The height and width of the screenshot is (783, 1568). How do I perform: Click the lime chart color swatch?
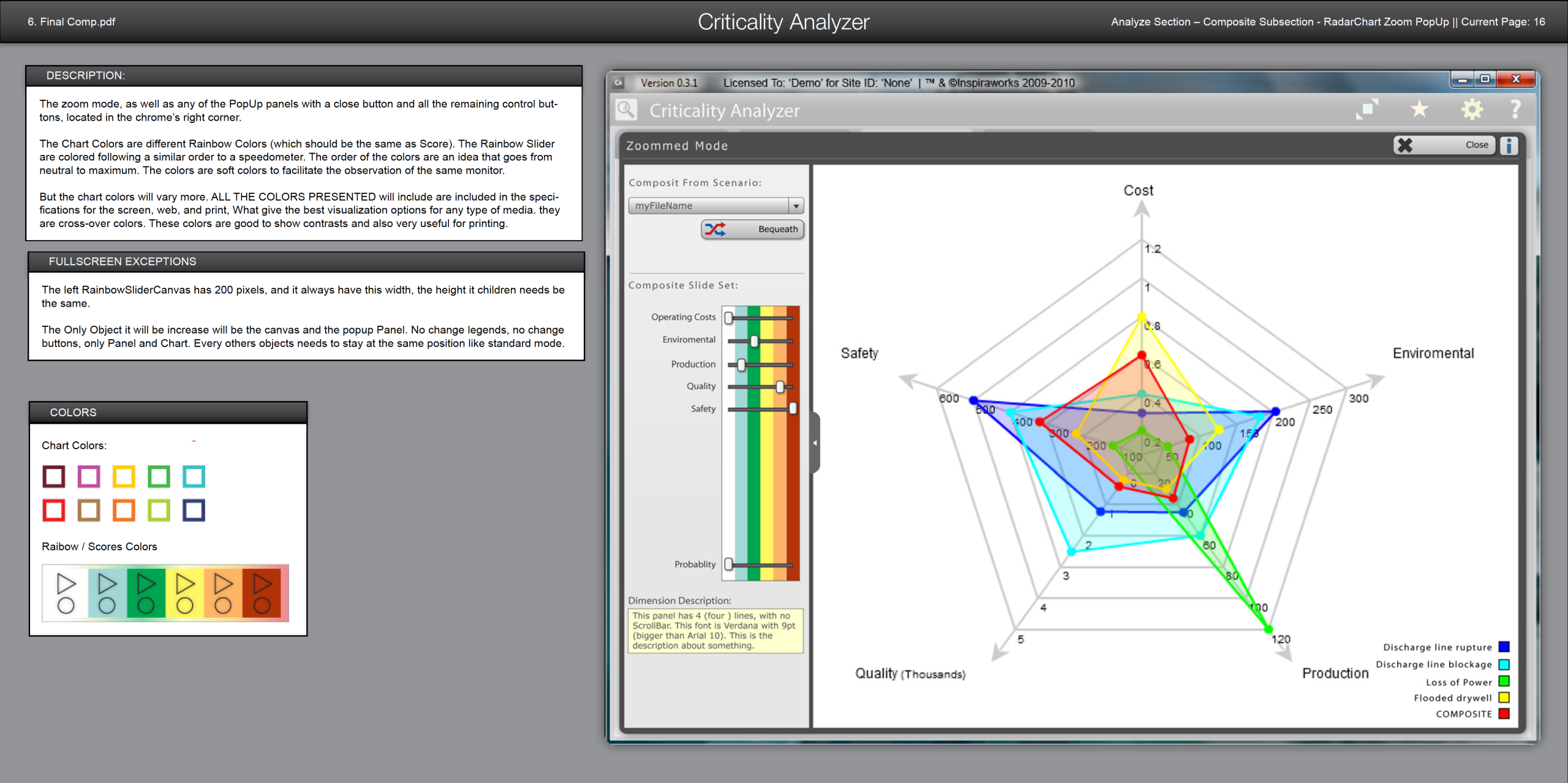tap(159, 510)
